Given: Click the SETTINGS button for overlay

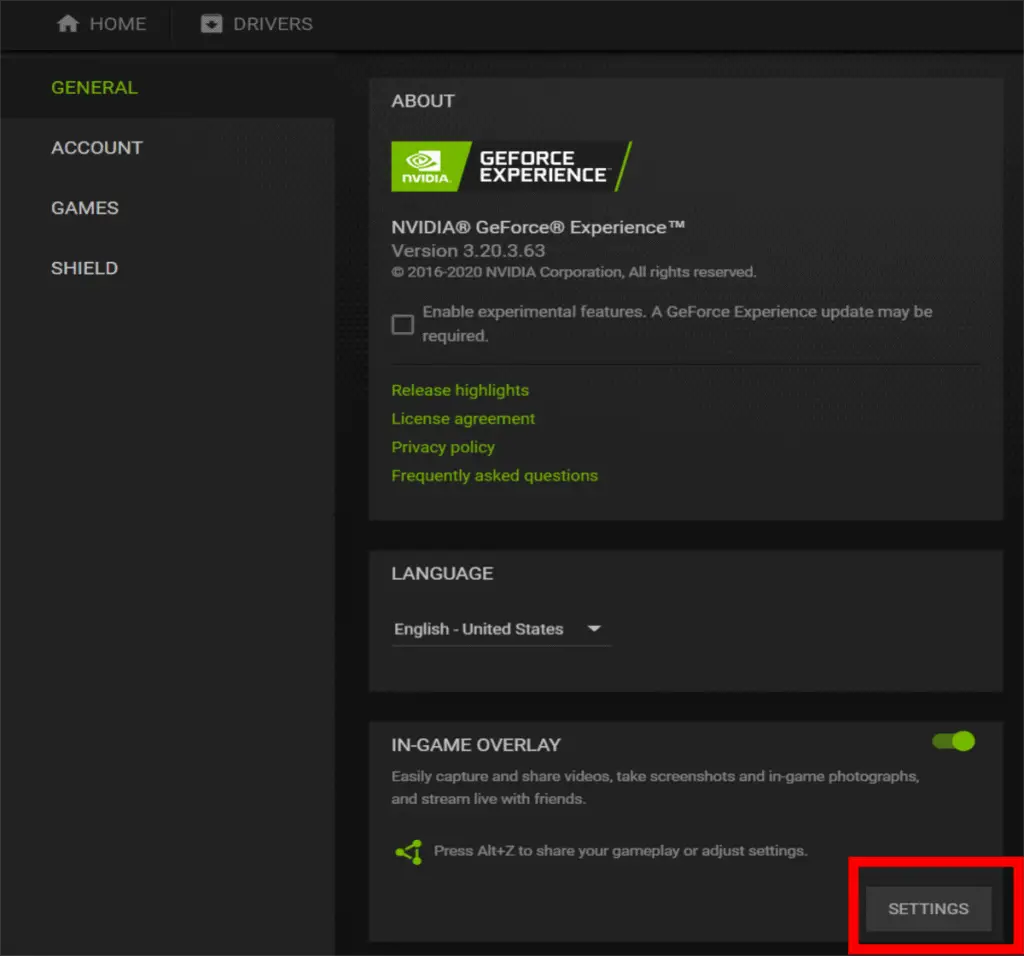Looking at the screenshot, I should click(x=928, y=908).
